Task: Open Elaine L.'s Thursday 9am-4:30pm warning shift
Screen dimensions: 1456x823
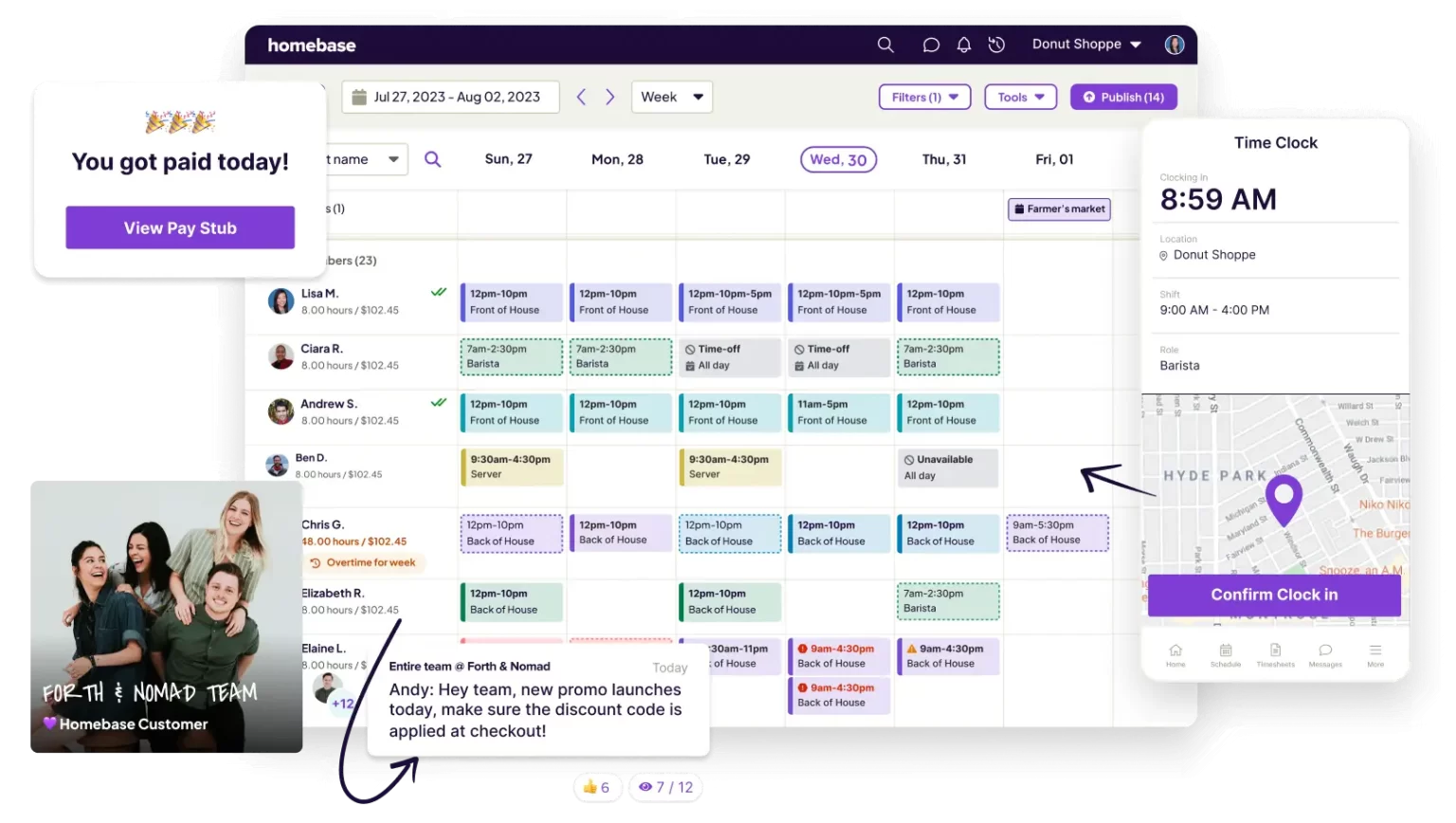Action: [948, 656]
